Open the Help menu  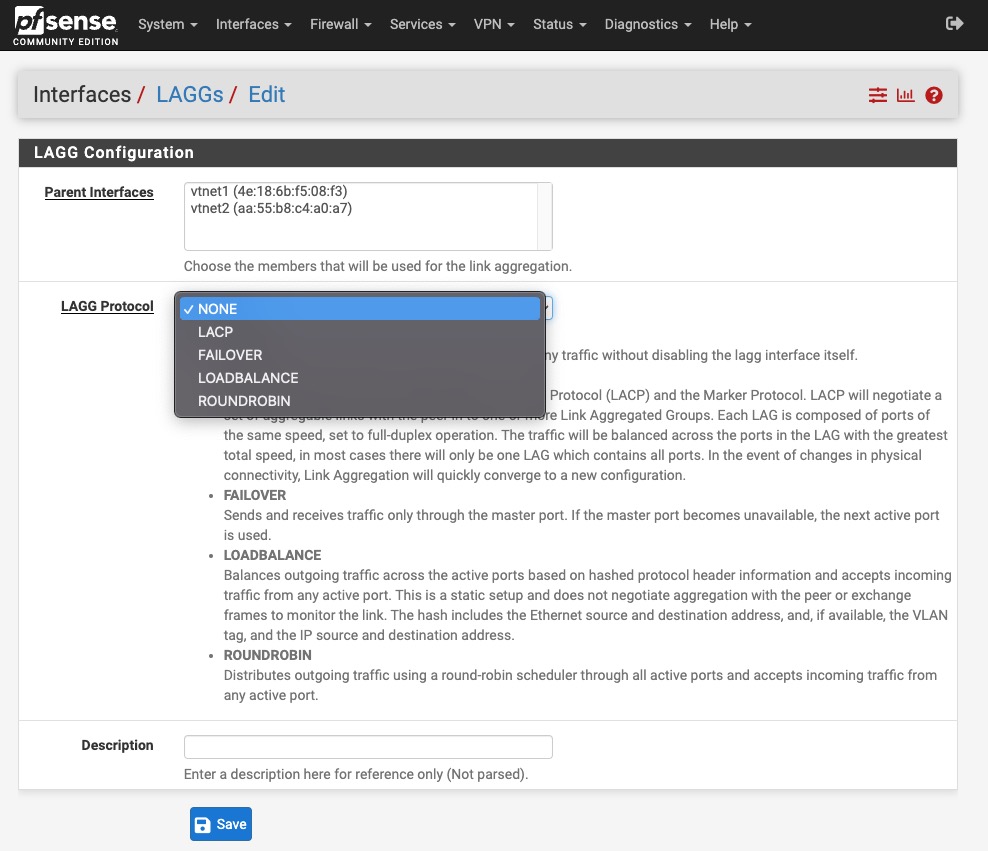(730, 25)
